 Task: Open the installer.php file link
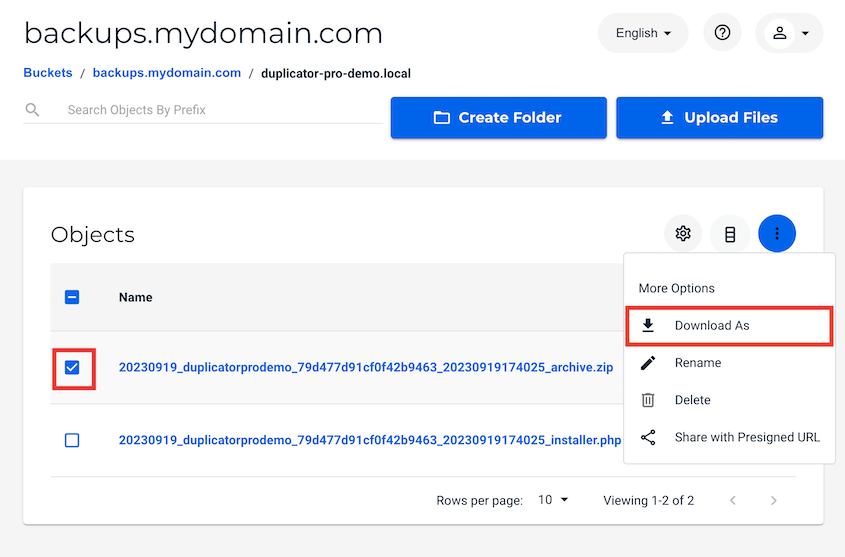(x=370, y=440)
